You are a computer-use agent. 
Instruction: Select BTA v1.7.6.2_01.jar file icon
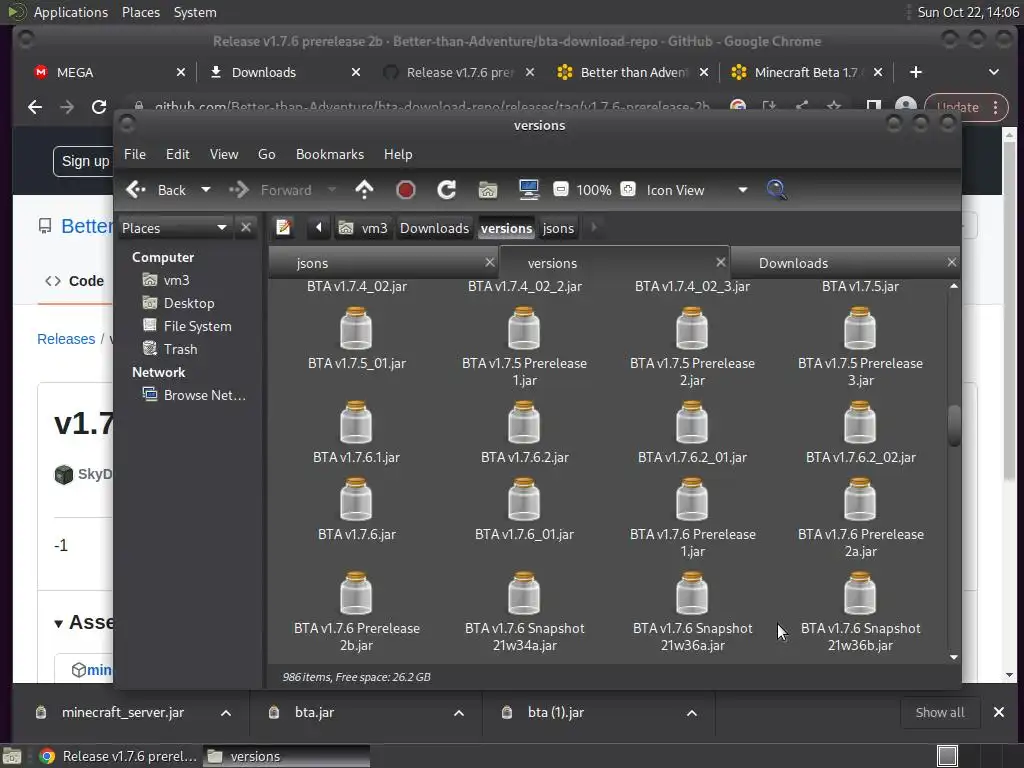[692, 423]
